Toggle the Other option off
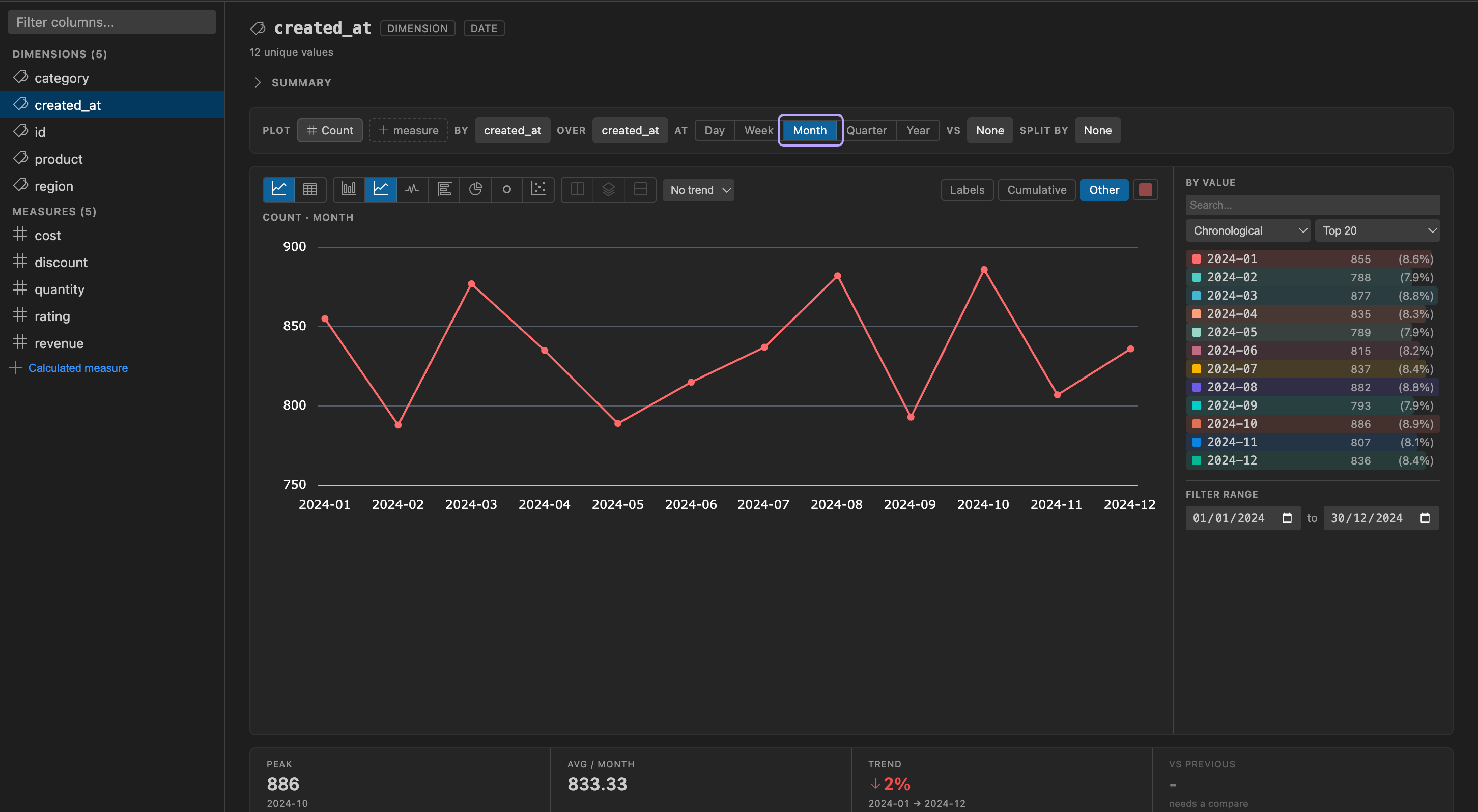The width and height of the screenshot is (1478, 812). click(x=1104, y=190)
